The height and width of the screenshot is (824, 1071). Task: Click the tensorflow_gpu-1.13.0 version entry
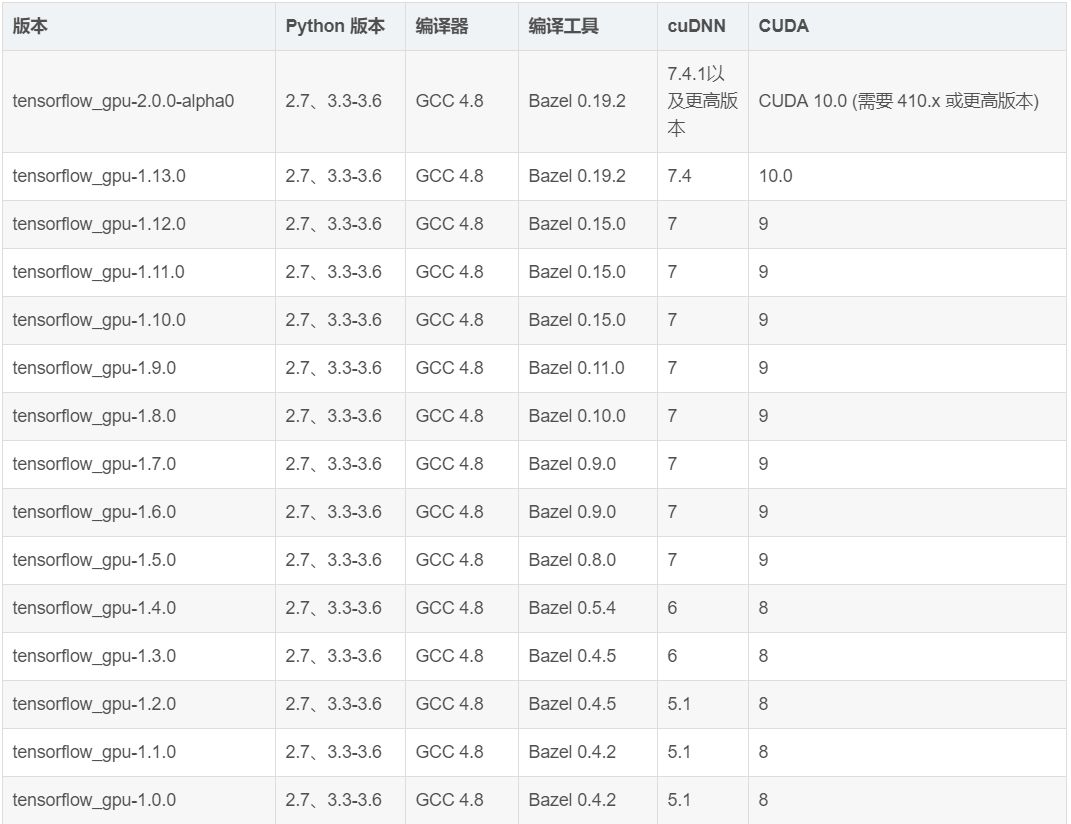[100, 176]
